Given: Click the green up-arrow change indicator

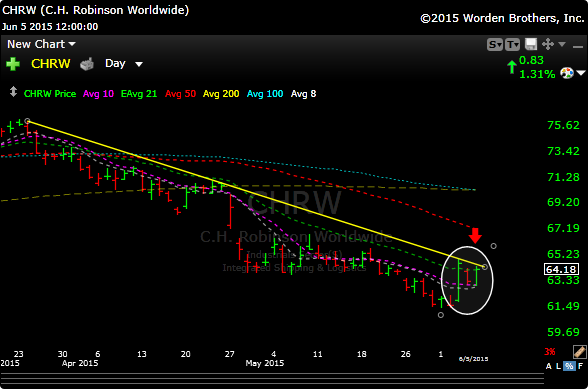Looking at the screenshot, I should pos(512,67).
